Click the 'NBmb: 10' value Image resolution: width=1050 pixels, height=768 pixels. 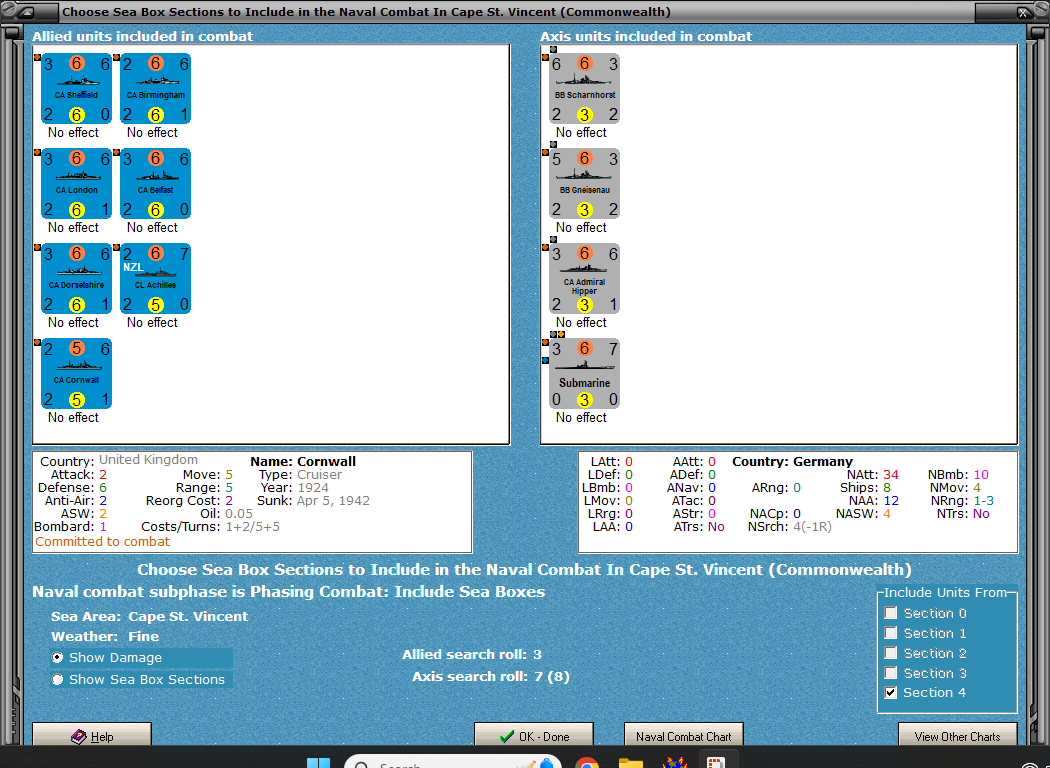point(958,475)
